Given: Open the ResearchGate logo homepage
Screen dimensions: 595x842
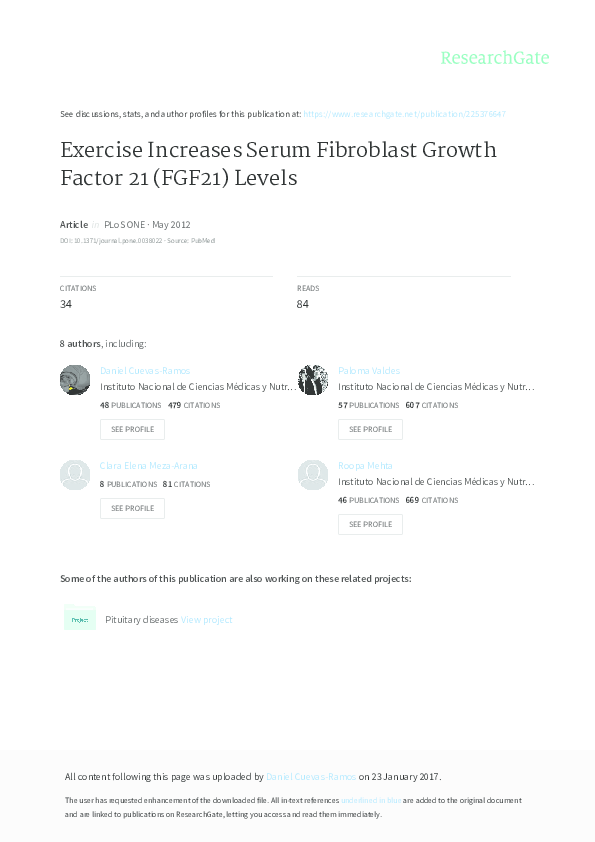Looking at the screenshot, I should [496, 58].
